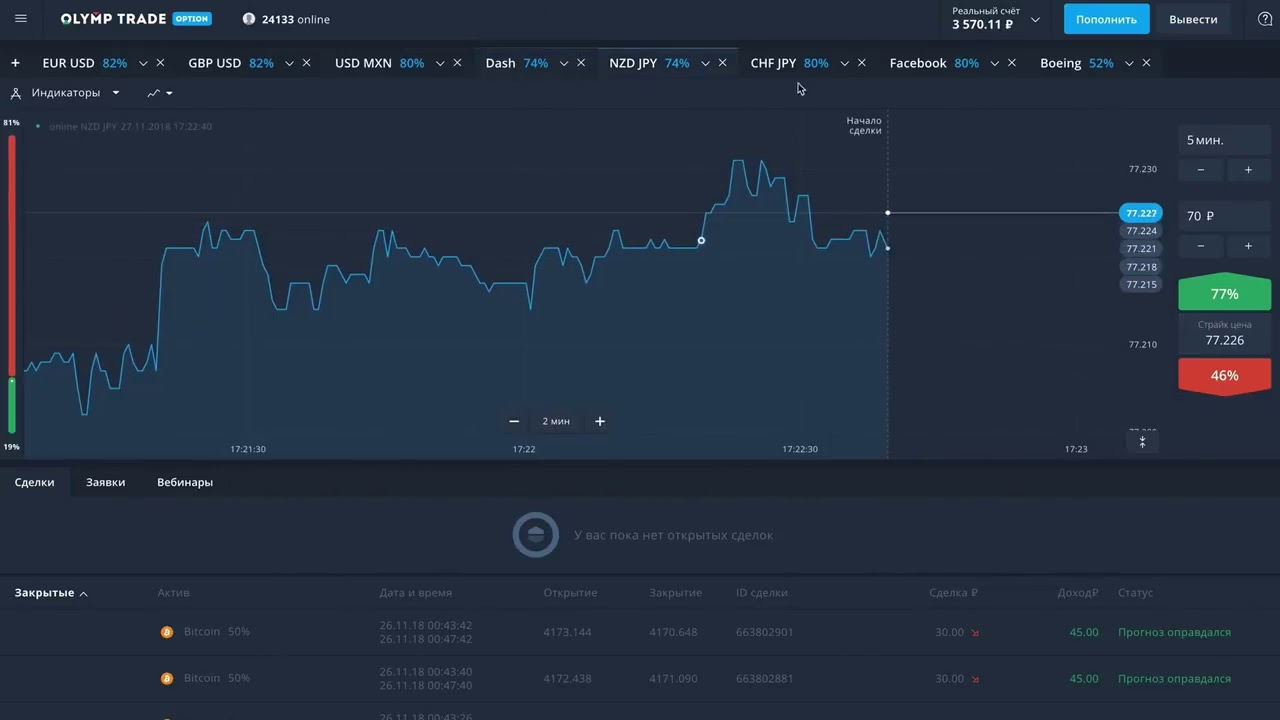Click Bitcoin icon in deal 663802901 row
Image resolution: width=1280 pixels, height=720 pixels.
[x=167, y=632]
